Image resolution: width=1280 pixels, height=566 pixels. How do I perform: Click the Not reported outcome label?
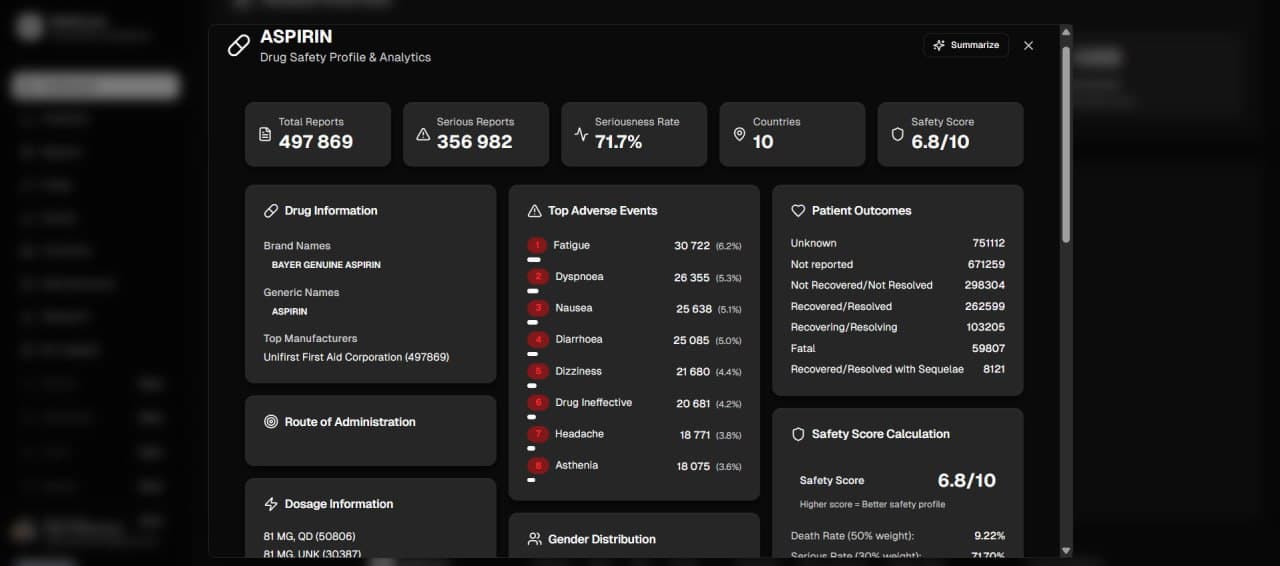click(x=822, y=265)
